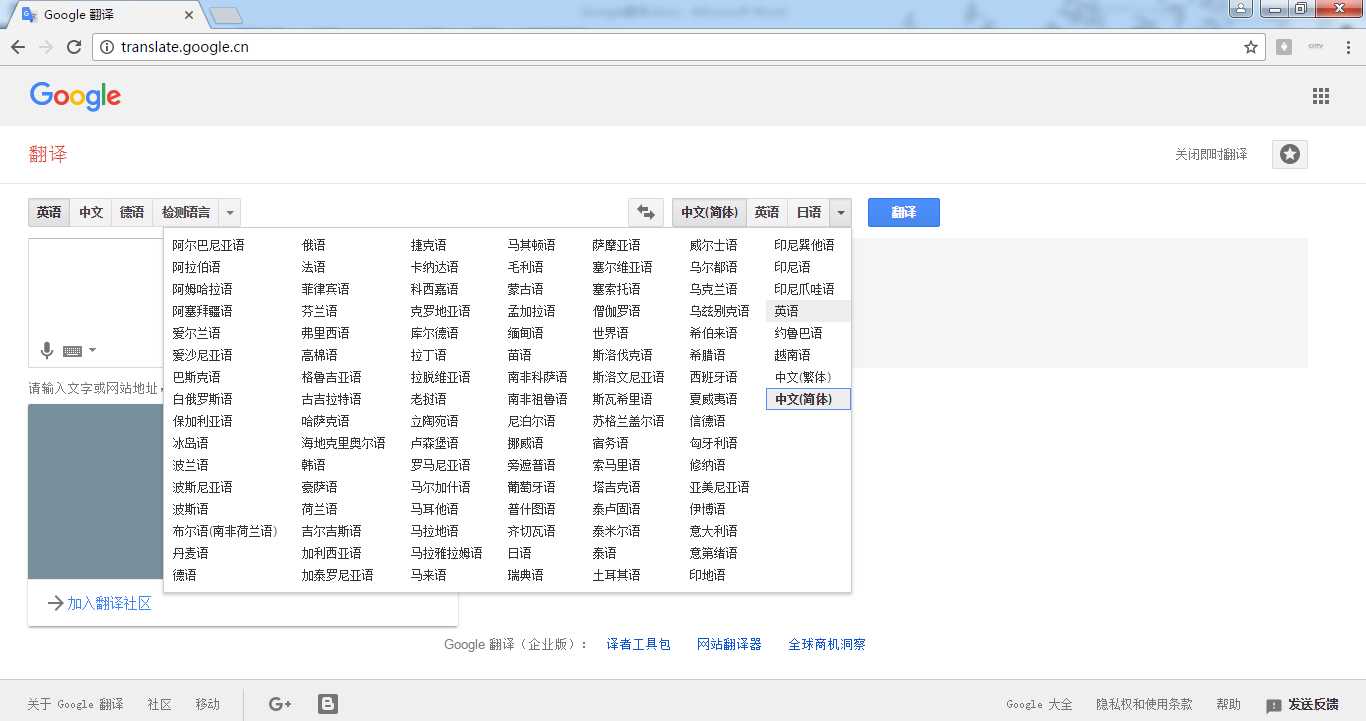
Task: Click the blue 翻译 button
Action: (x=903, y=212)
